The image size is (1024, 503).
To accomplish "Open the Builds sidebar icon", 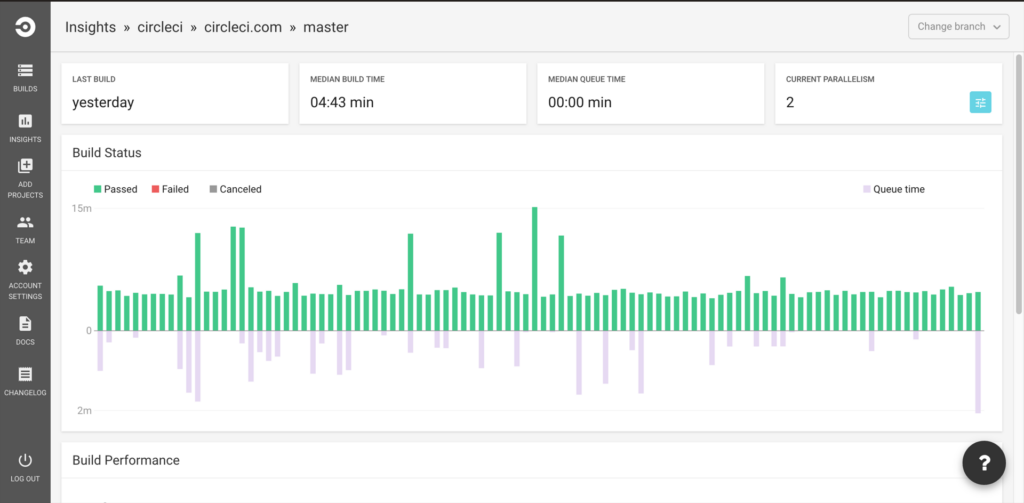I will [25, 70].
